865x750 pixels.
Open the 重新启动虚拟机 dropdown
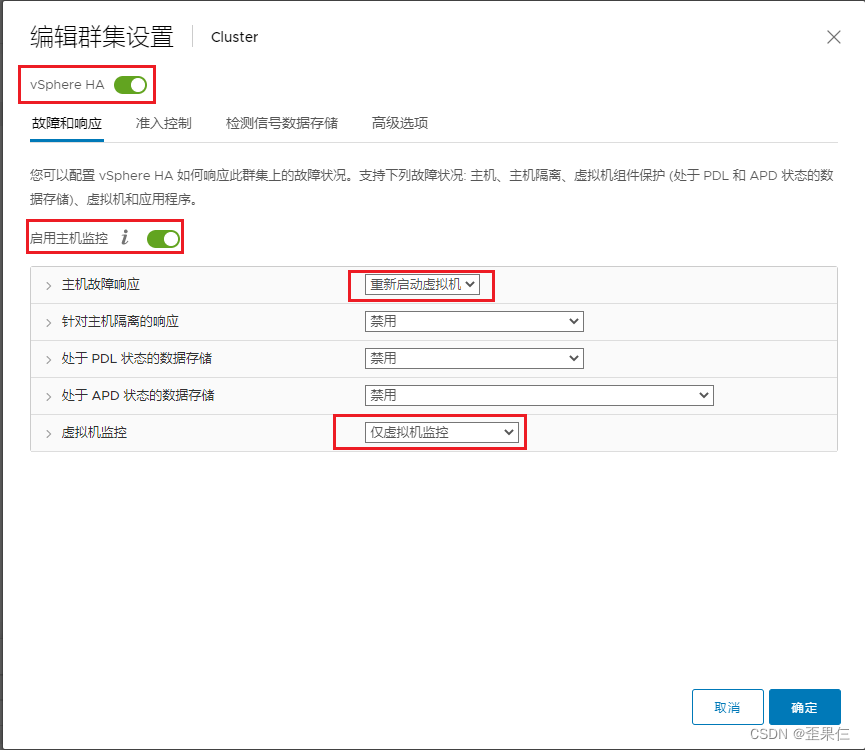tap(422, 285)
